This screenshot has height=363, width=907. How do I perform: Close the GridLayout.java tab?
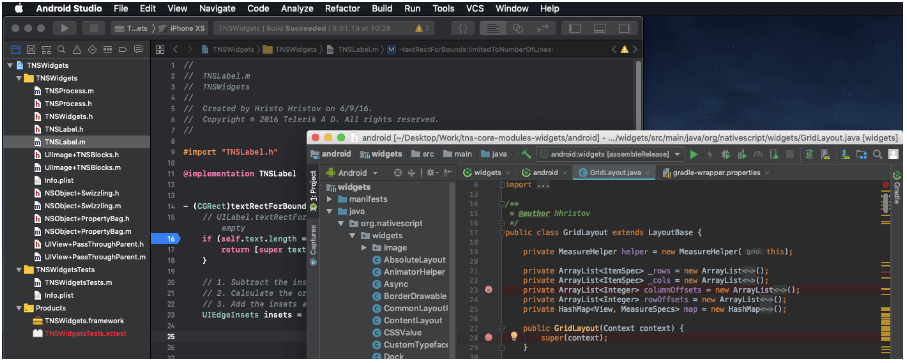pos(648,172)
